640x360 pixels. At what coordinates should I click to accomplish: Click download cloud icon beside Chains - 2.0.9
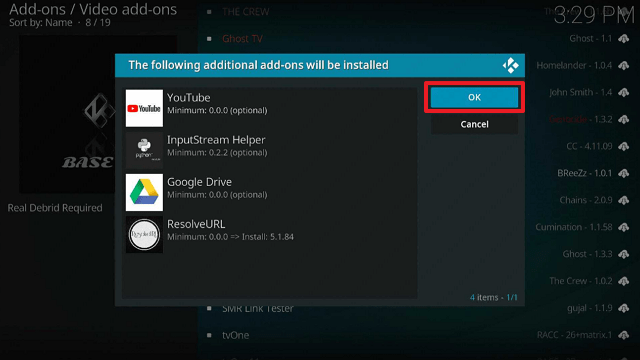point(623,200)
